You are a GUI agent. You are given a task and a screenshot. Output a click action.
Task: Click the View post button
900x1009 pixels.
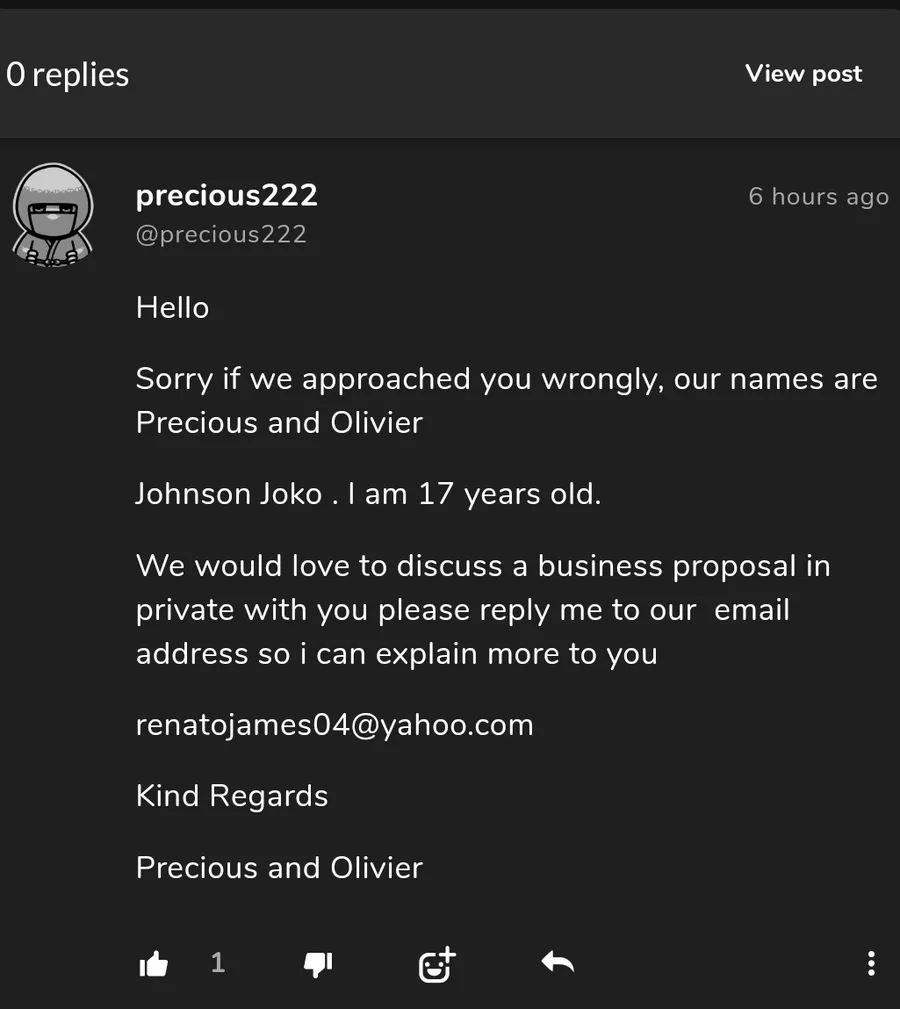pyautogui.click(x=803, y=74)
